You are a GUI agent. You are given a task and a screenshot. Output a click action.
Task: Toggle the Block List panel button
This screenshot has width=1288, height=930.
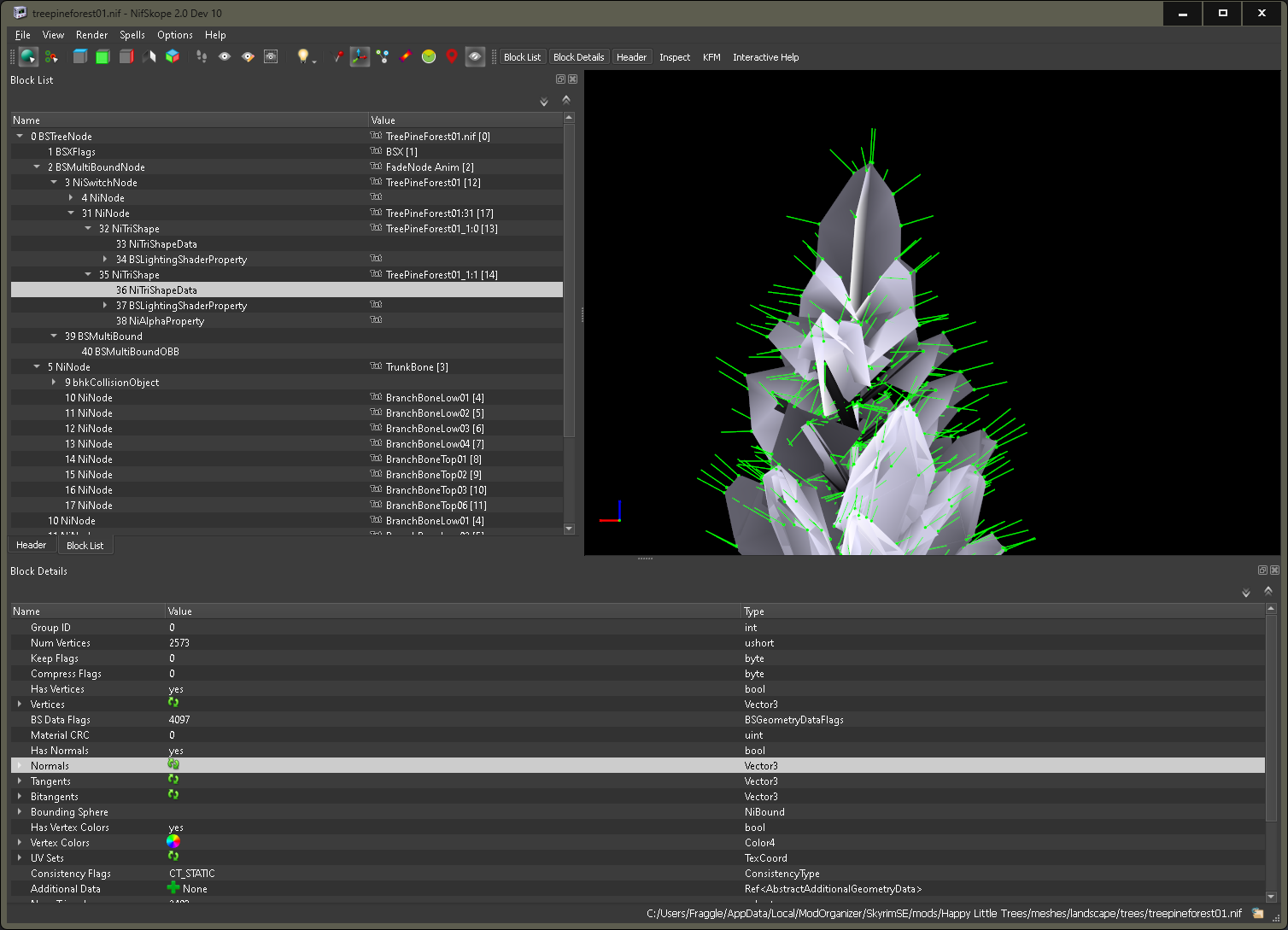tap(522, 57)
